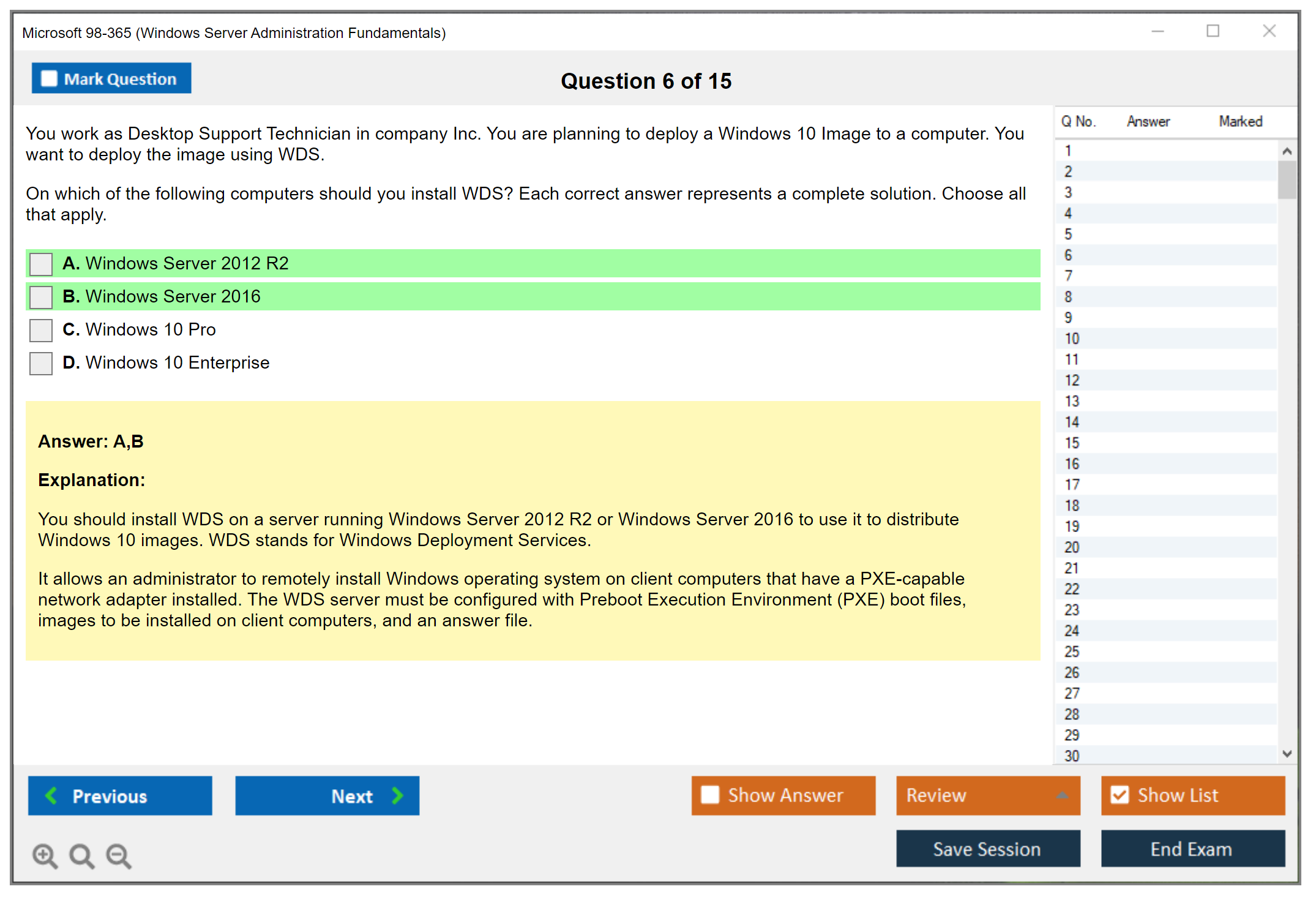Click the green right arrow on Next

tap(397, 795)
